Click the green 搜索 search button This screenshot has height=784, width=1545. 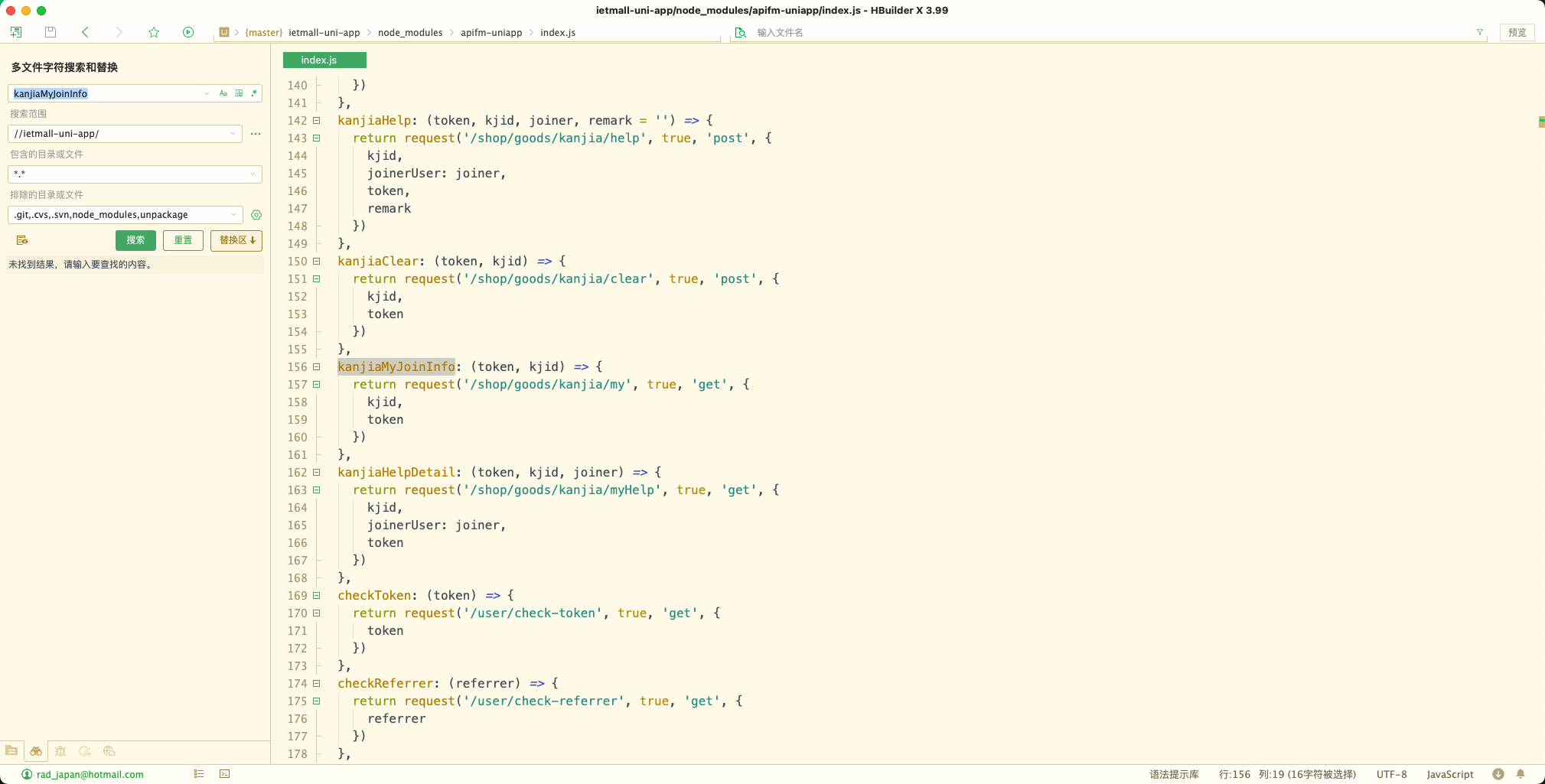coord(135,240)
